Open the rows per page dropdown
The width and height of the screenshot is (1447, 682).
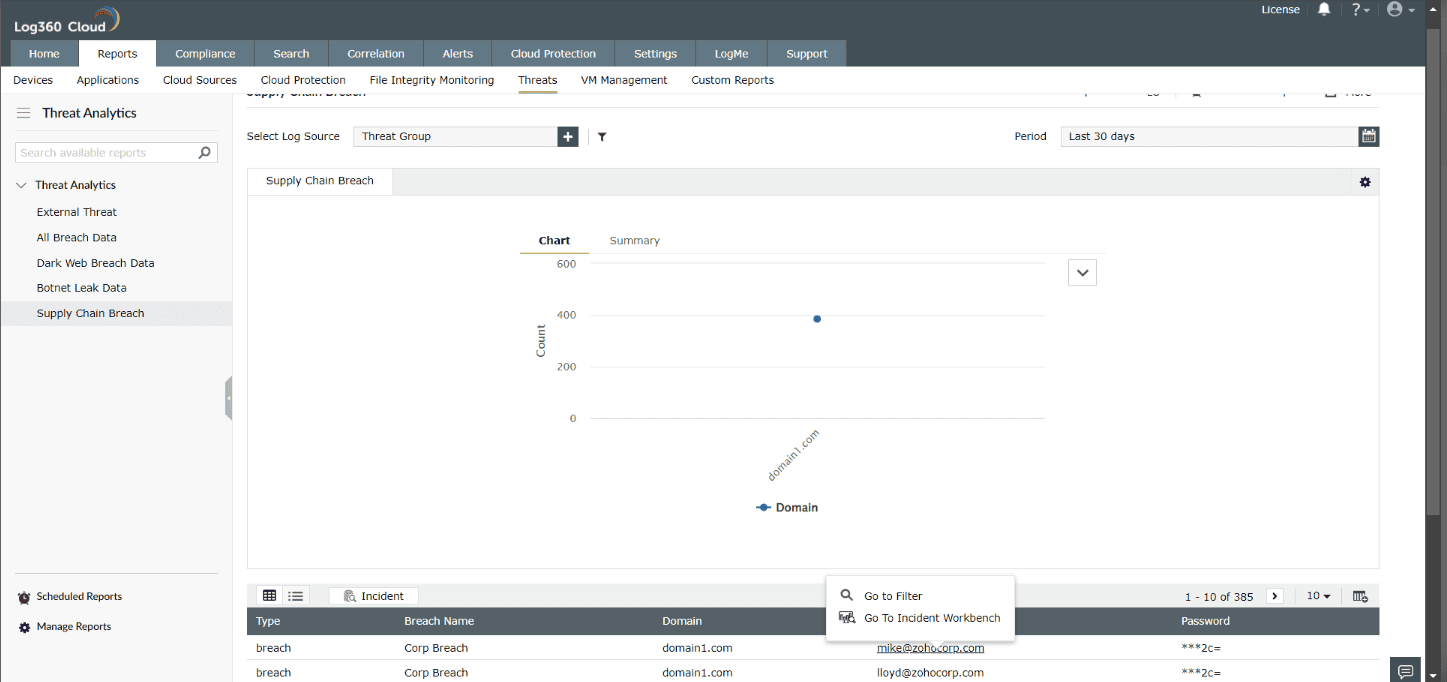click(x=1319, y=596)
